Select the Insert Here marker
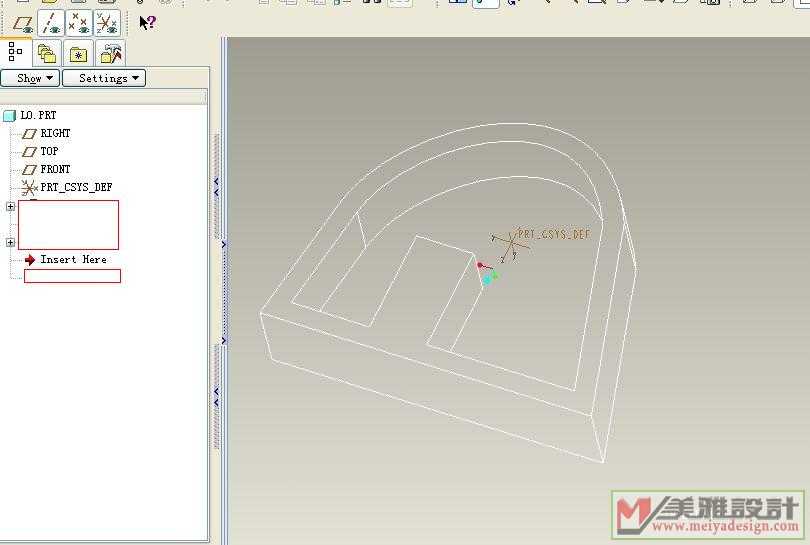This screenshot has height=545, width=810. [x=66, y=259]
